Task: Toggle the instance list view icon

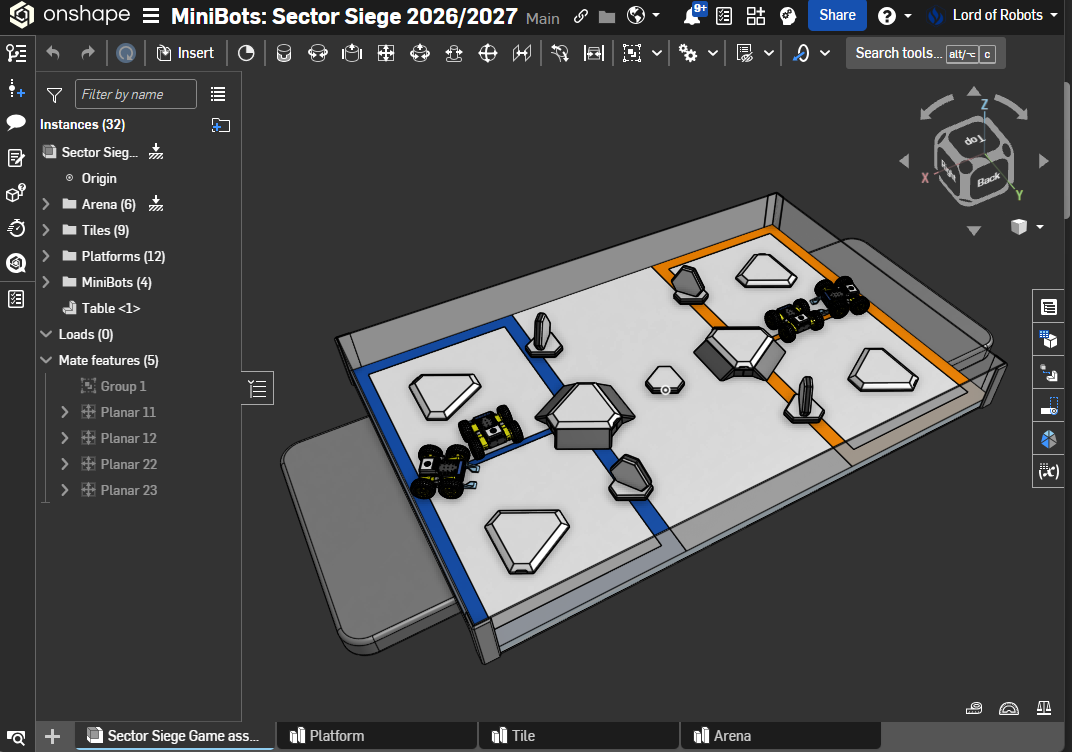Action: coord(218,94)
